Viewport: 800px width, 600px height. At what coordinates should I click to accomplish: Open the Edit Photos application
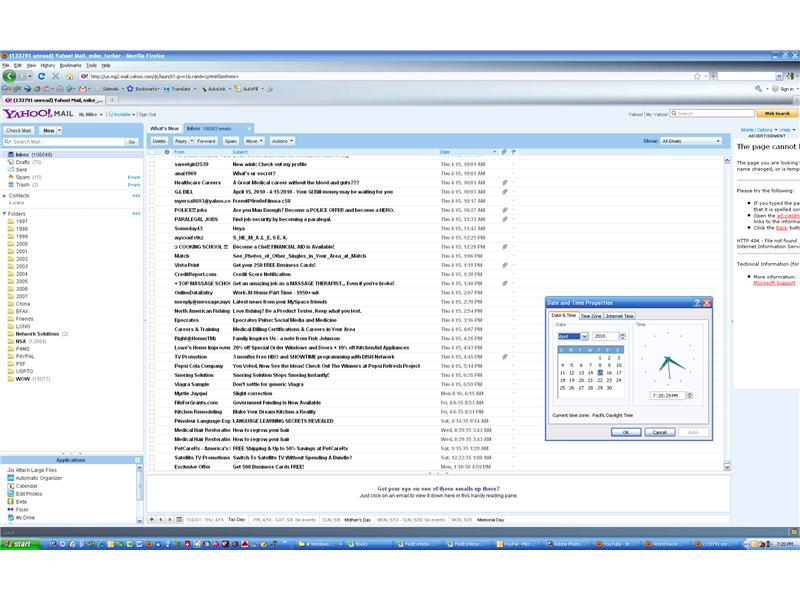click(x=24, y=494)
